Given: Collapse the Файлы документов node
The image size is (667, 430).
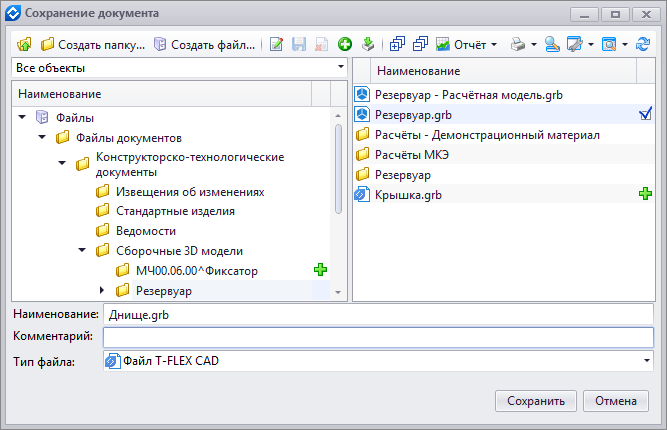Looking at the screenshot, I should point(42,137).
